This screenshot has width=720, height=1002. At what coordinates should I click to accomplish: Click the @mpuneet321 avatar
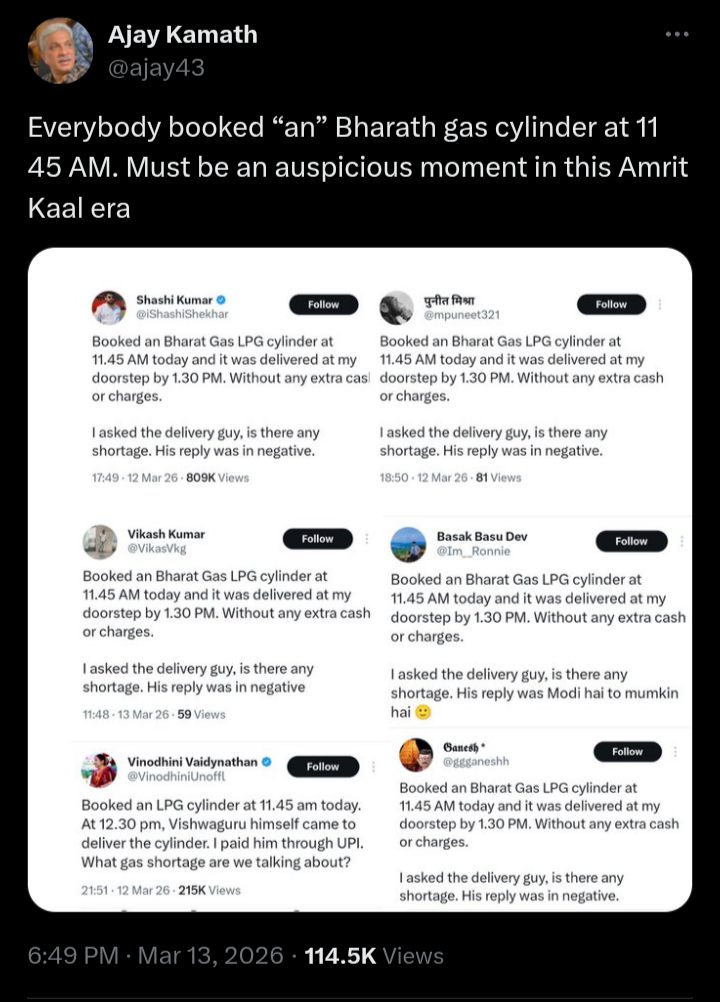(x=397, y=307)
